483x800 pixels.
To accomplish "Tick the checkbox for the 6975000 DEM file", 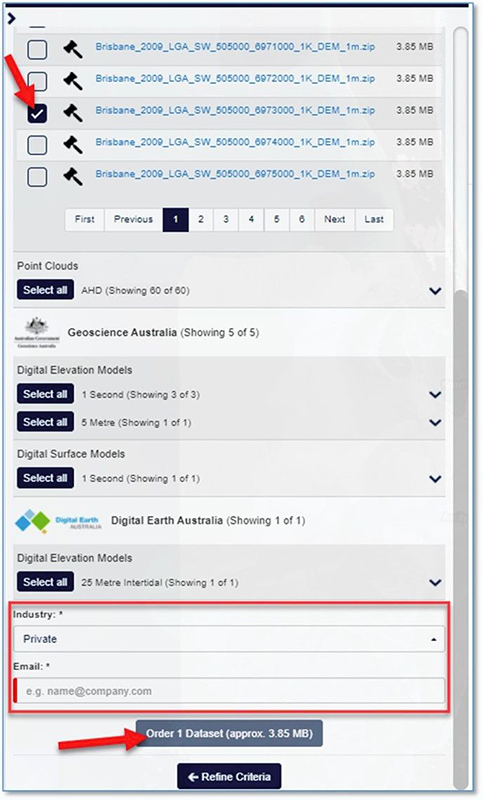I will [37, 177].
